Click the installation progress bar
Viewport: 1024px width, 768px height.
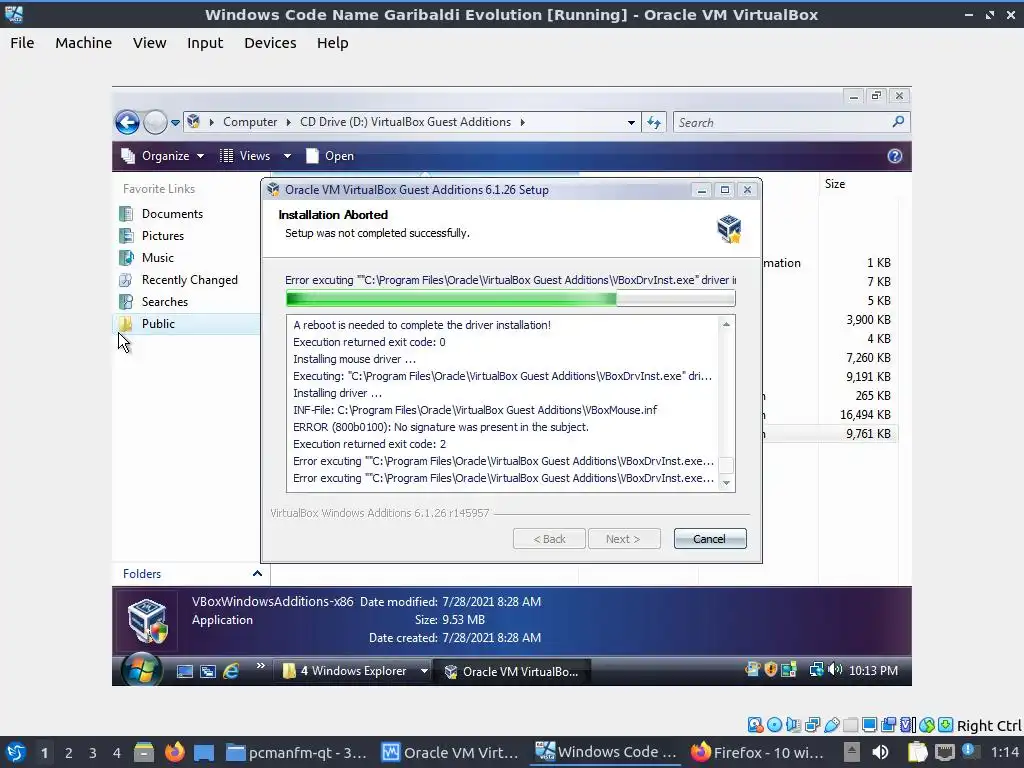point(511,299)
